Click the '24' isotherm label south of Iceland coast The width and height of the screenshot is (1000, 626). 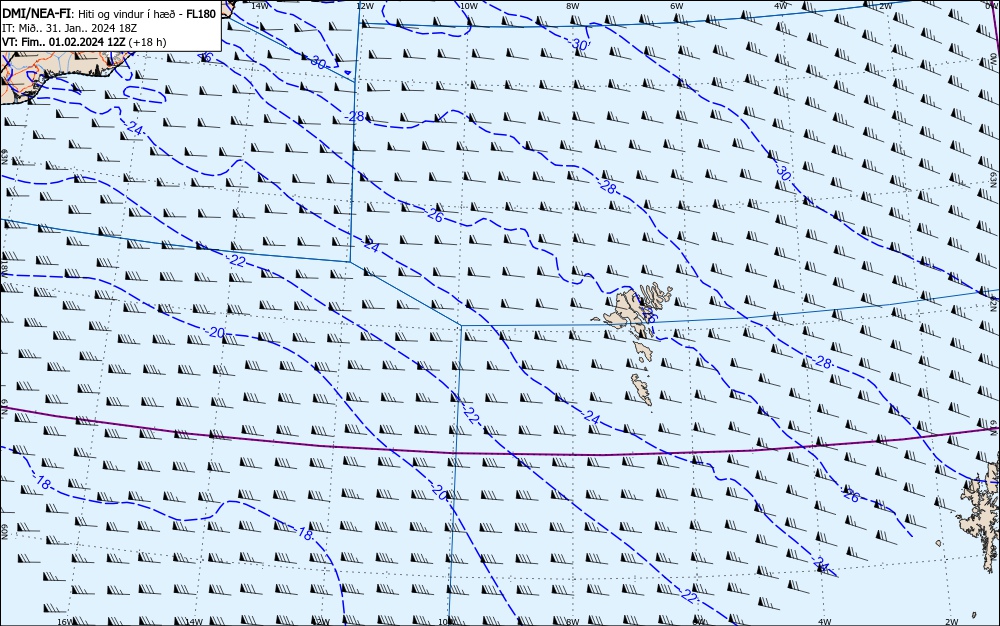click(x=135, y=127)
